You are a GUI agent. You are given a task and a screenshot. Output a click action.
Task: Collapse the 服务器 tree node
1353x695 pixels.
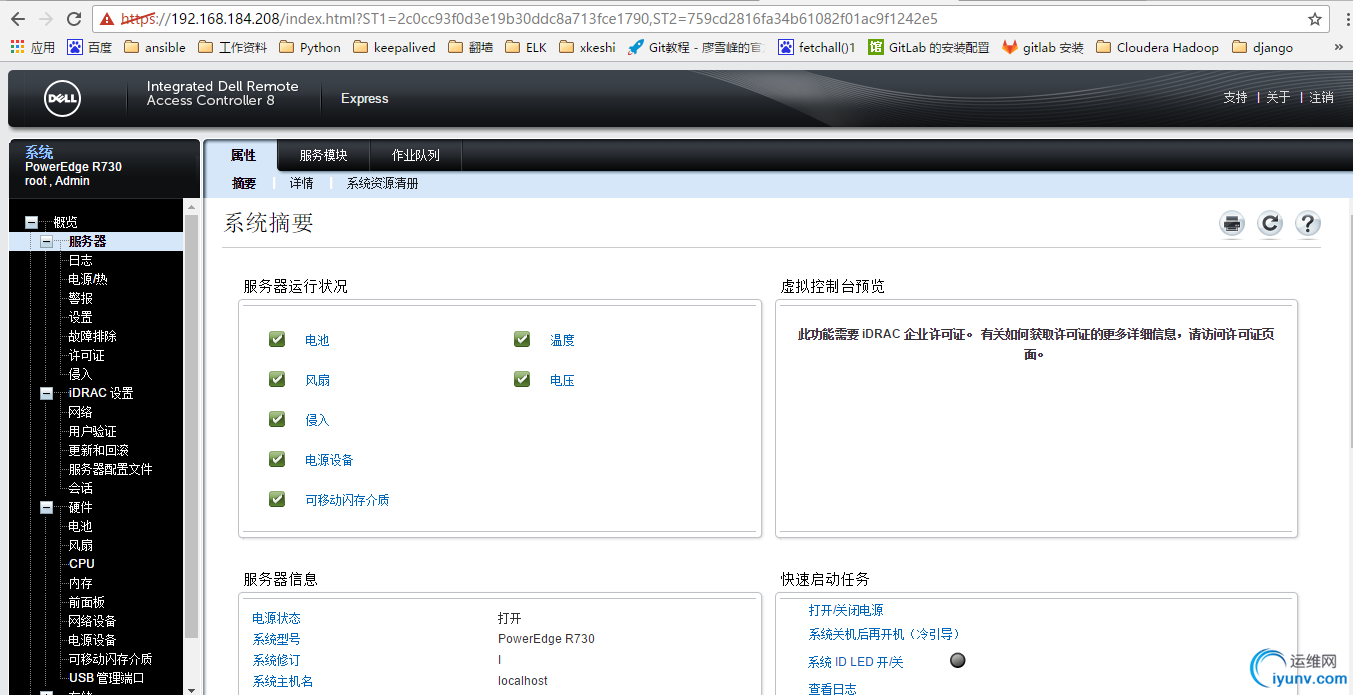pyautogui.click(x=46, y=241)
